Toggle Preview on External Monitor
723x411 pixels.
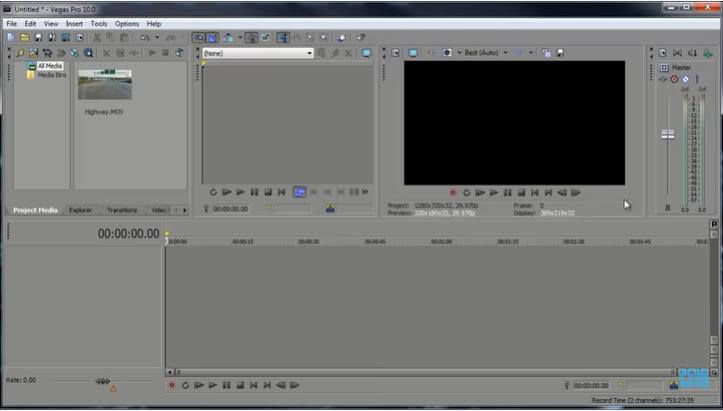coord(413,53)
